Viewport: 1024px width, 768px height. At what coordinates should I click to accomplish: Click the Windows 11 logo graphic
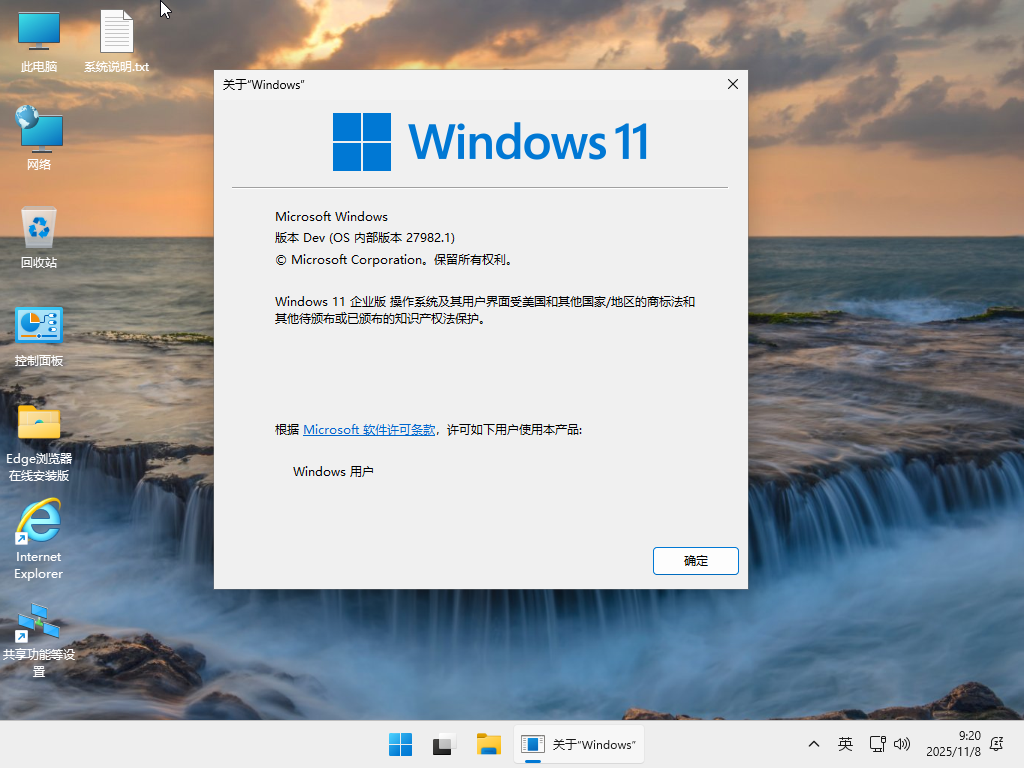point(490,142)
